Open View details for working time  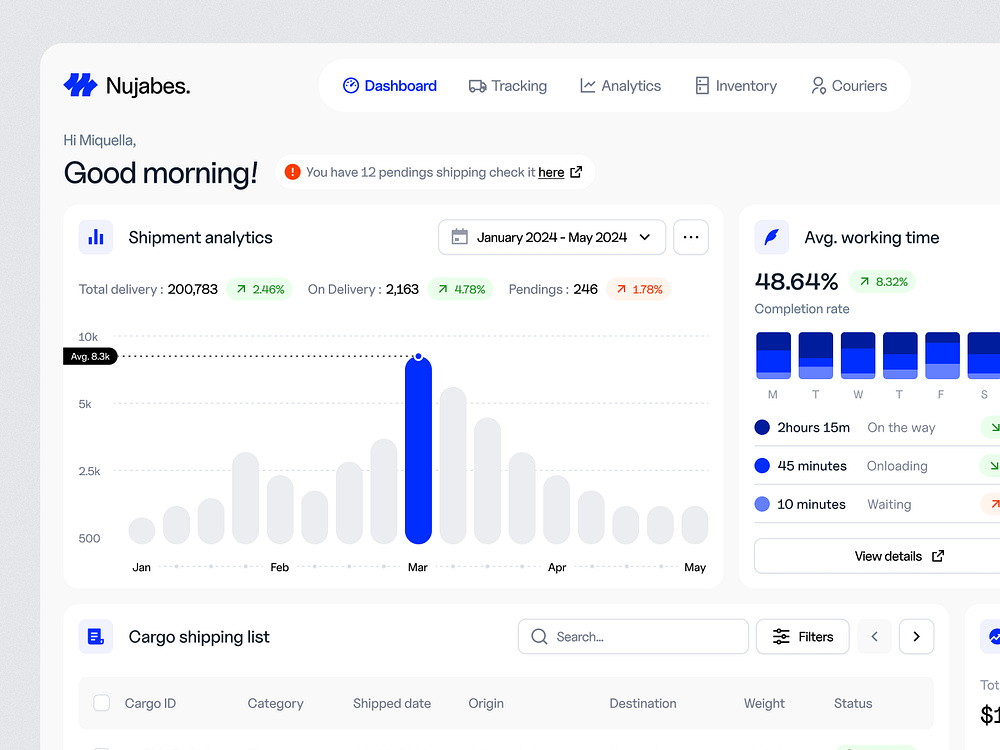pos(888,556)
